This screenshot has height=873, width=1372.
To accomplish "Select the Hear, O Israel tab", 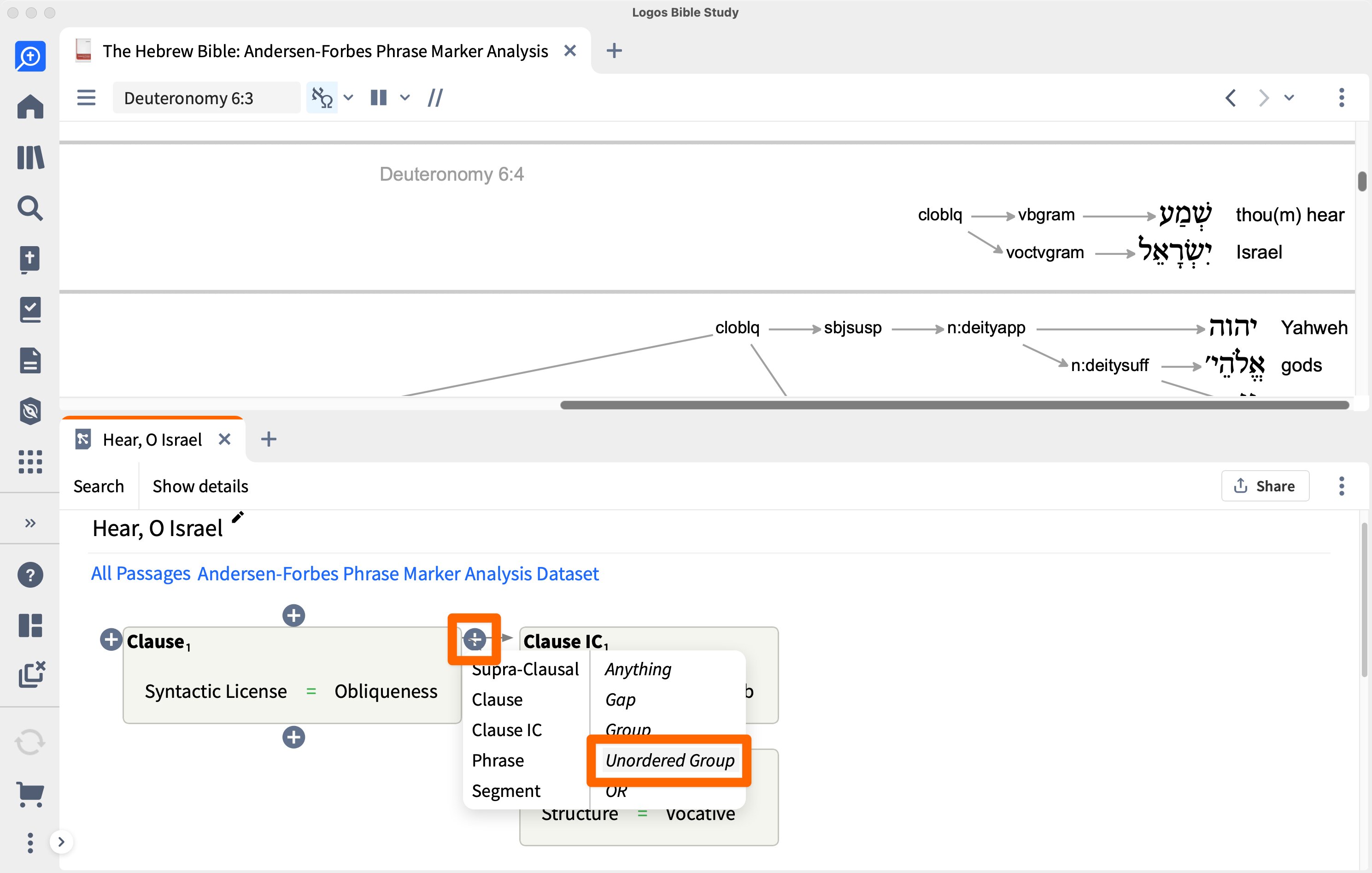I will coord(152,440).
